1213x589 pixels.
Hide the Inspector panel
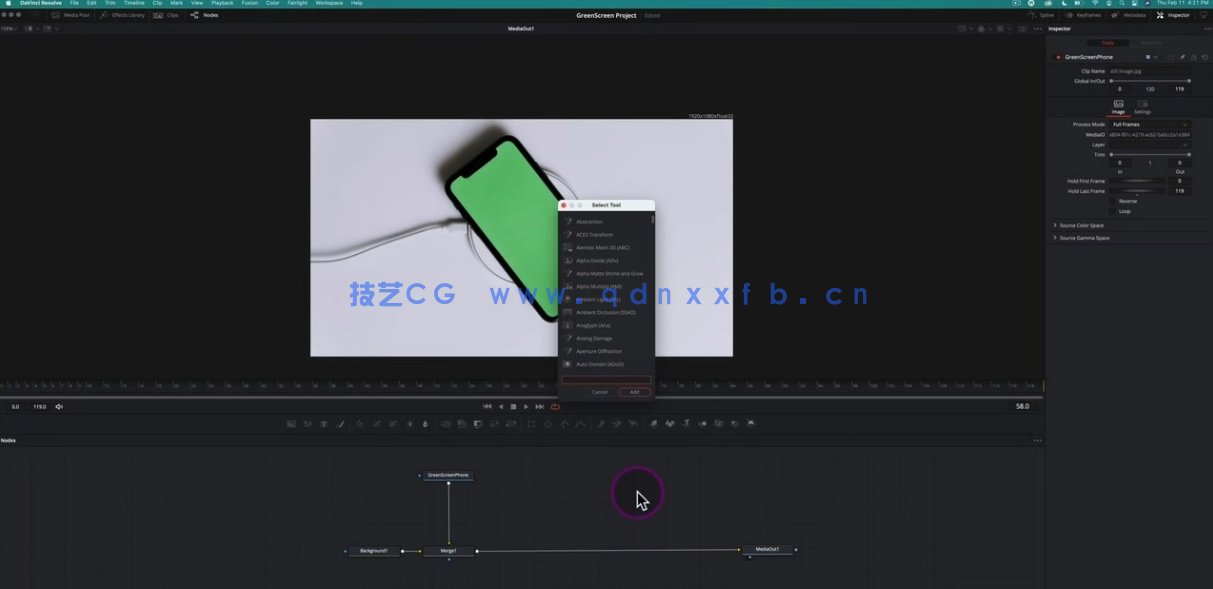click(1172, 15)
